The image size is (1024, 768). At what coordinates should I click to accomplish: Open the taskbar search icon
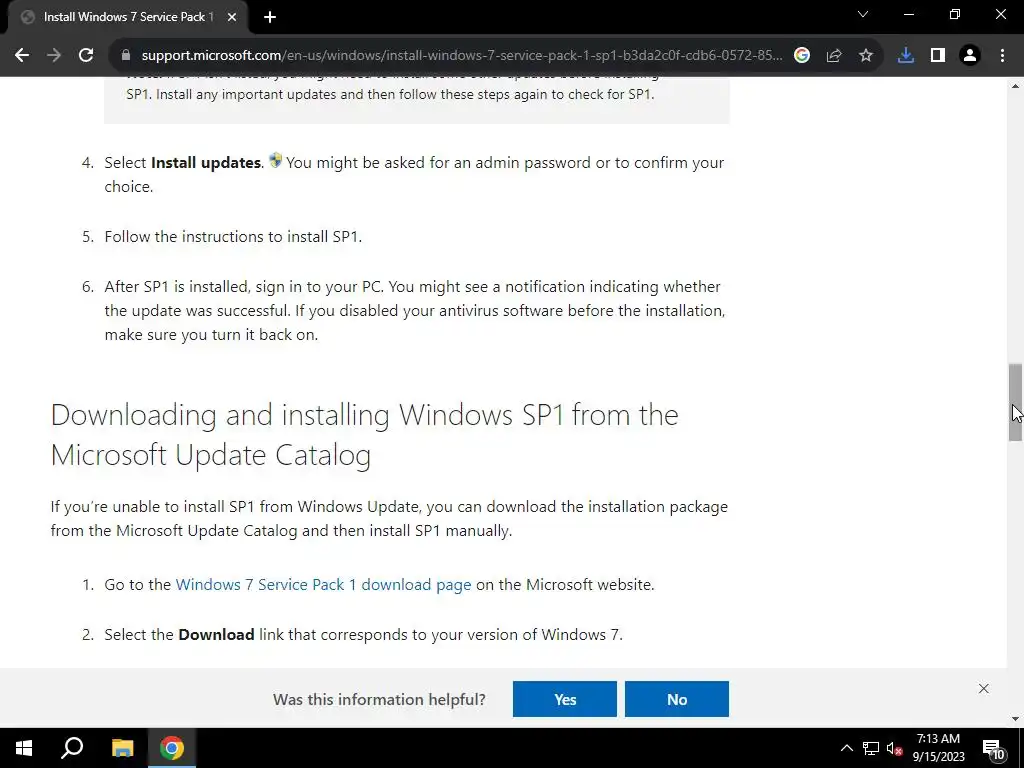click(x=72, y=748)
